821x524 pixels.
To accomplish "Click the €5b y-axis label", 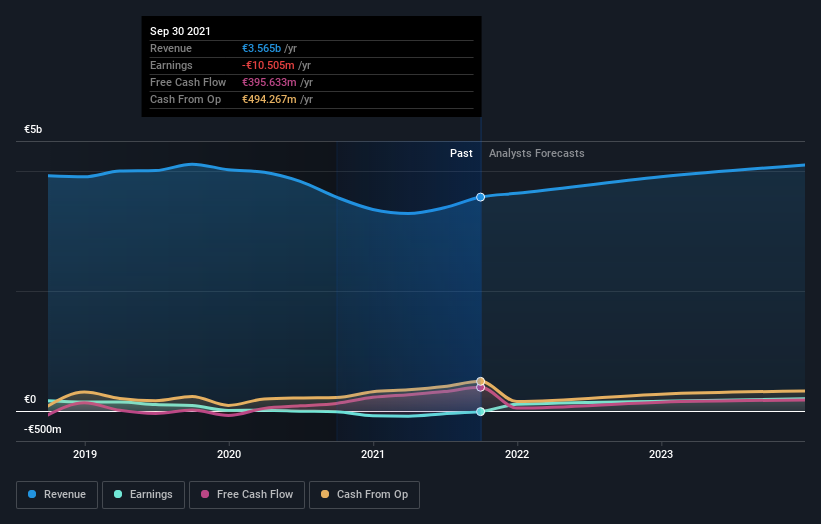I will click(33, 129).
